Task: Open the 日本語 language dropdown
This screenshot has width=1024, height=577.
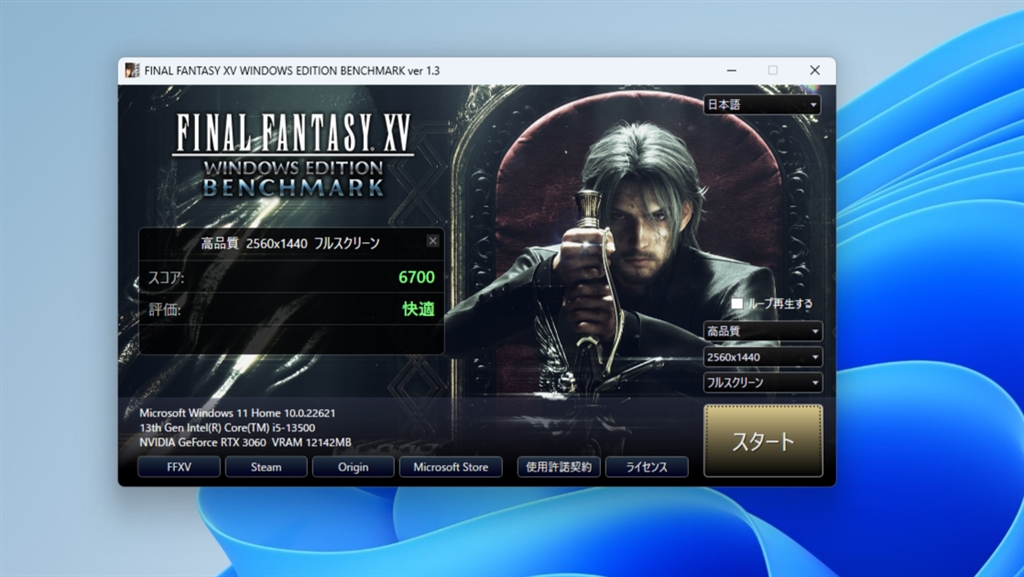Action: click(x=762, y=105)
